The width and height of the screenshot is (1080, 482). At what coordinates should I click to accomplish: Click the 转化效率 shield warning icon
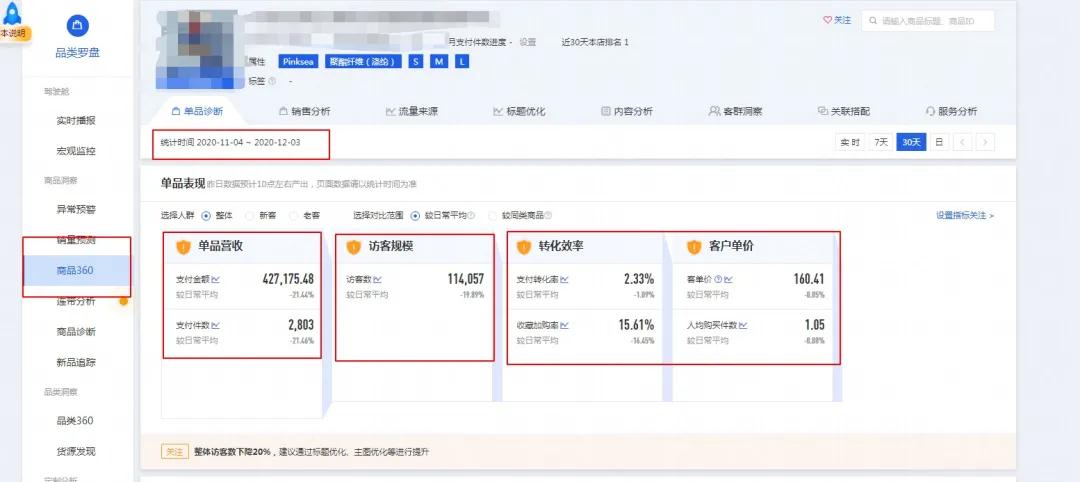(x=524, y=247)
